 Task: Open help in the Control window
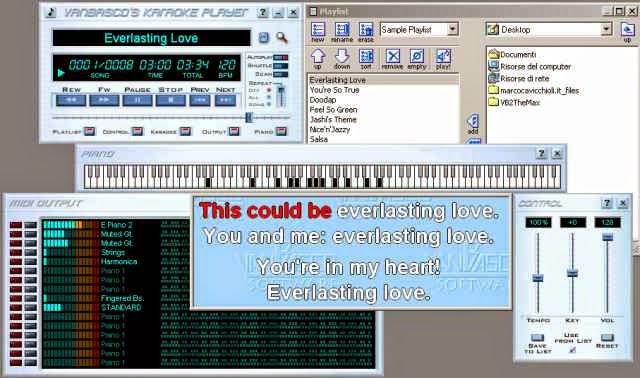click(x=607, y=203)
